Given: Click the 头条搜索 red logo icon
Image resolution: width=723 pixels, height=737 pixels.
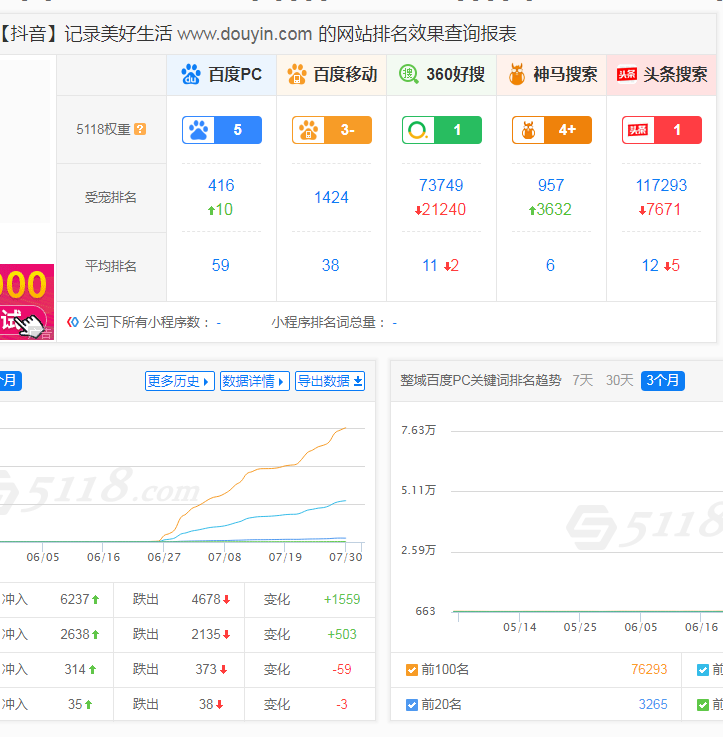Looking at the screenshot, I should click(x=627, y=74).
